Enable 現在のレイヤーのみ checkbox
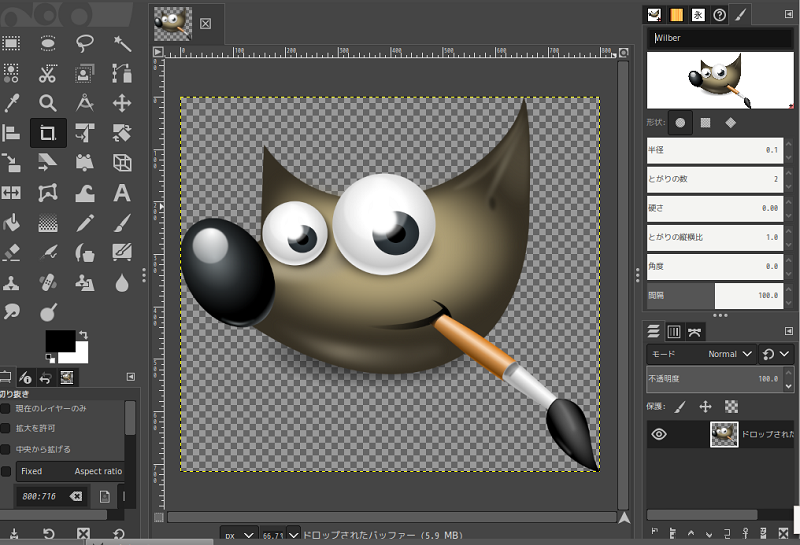 [x=5, y=408]
